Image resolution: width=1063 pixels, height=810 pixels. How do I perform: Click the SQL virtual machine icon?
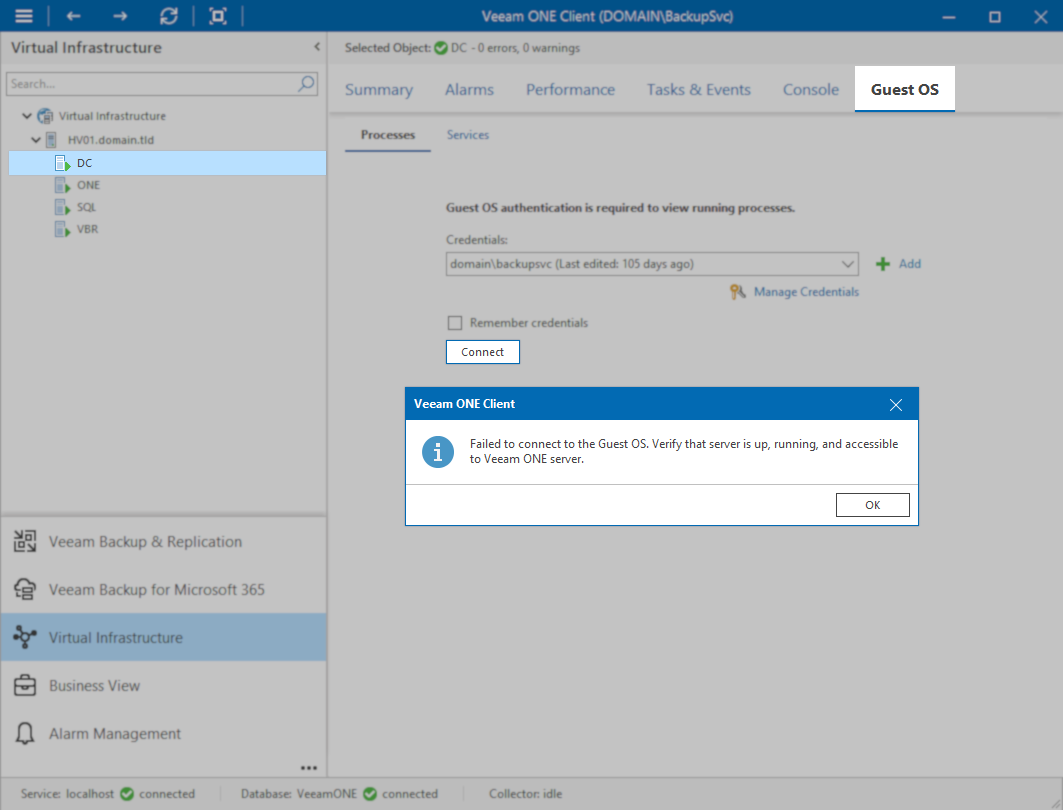pos(62,207)
